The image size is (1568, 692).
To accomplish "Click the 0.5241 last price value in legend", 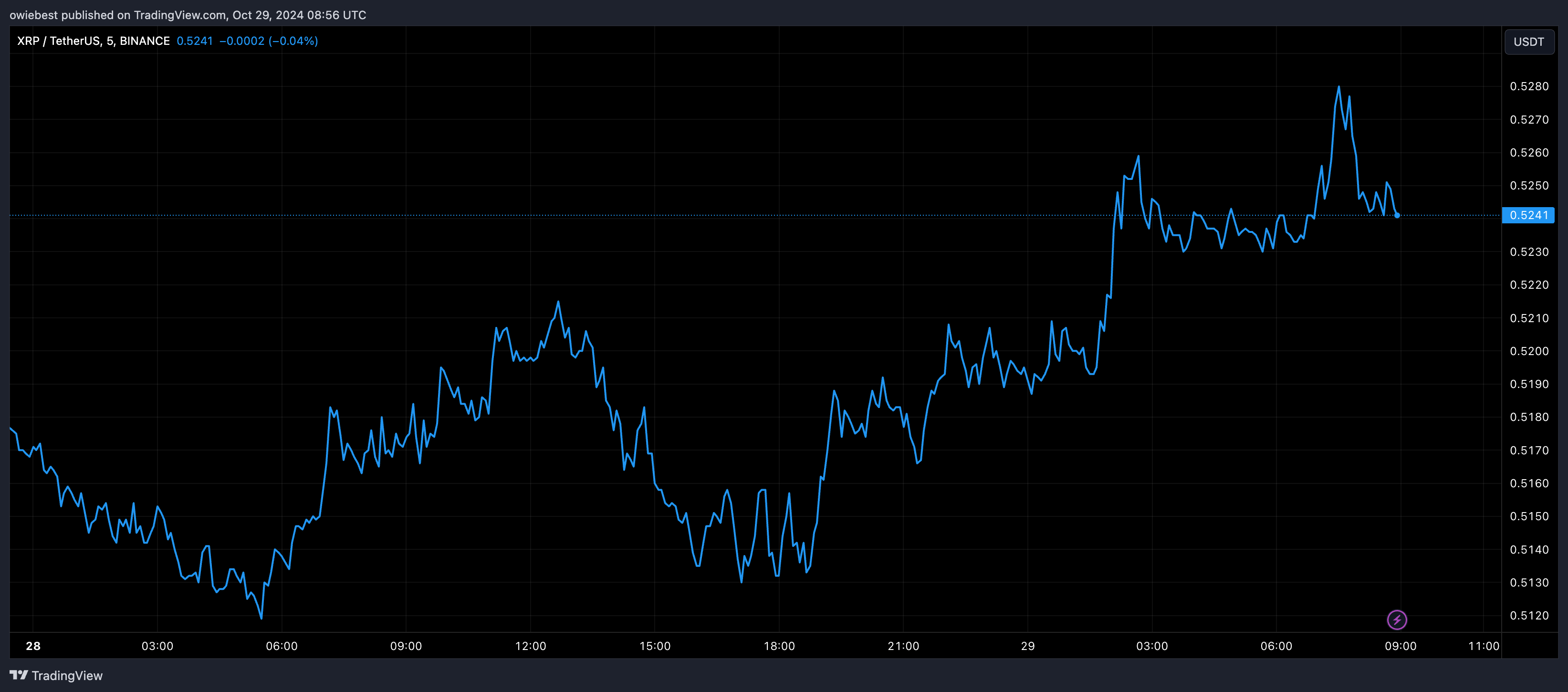I will (195, 41).
